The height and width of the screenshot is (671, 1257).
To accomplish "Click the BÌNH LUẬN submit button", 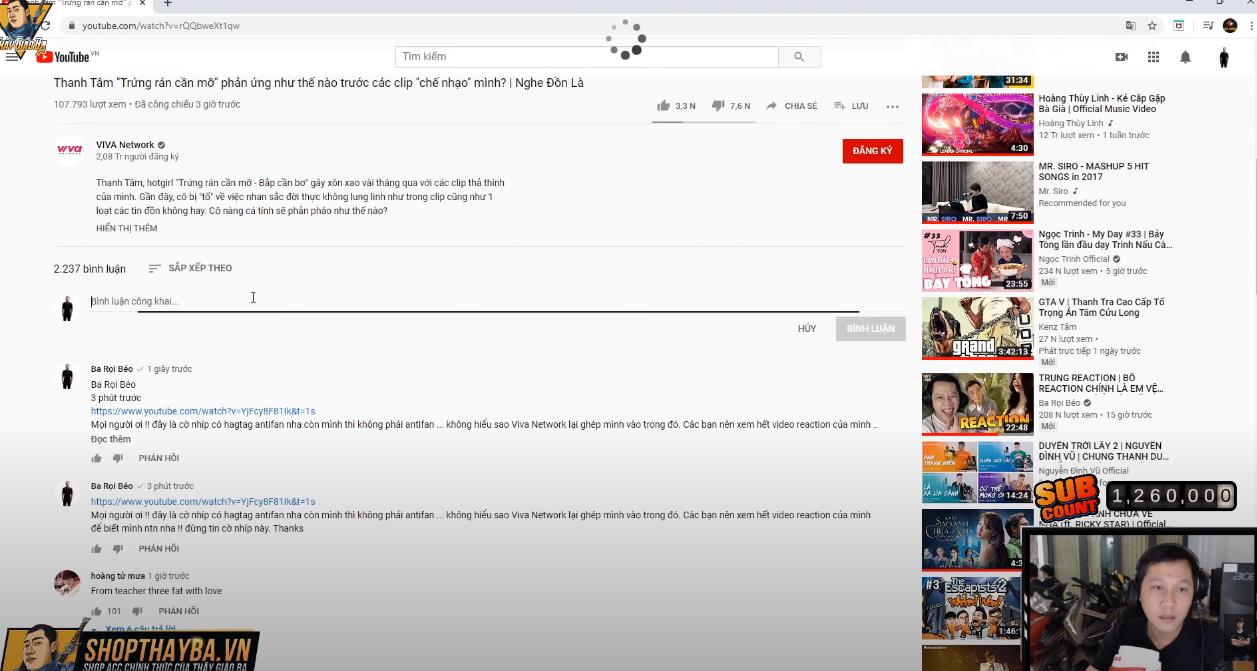I will (871, 328).
